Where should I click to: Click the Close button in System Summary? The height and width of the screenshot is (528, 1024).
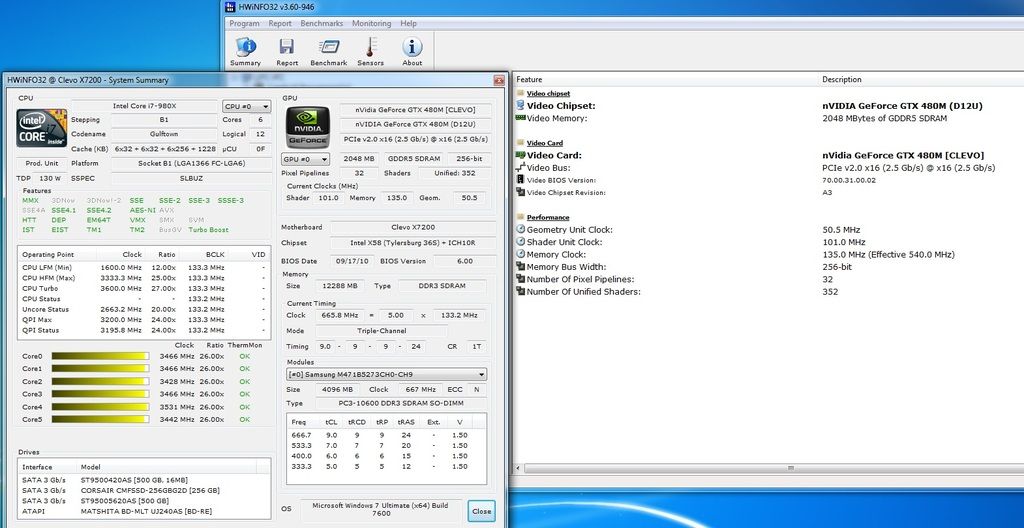click(x=481, y=511)
